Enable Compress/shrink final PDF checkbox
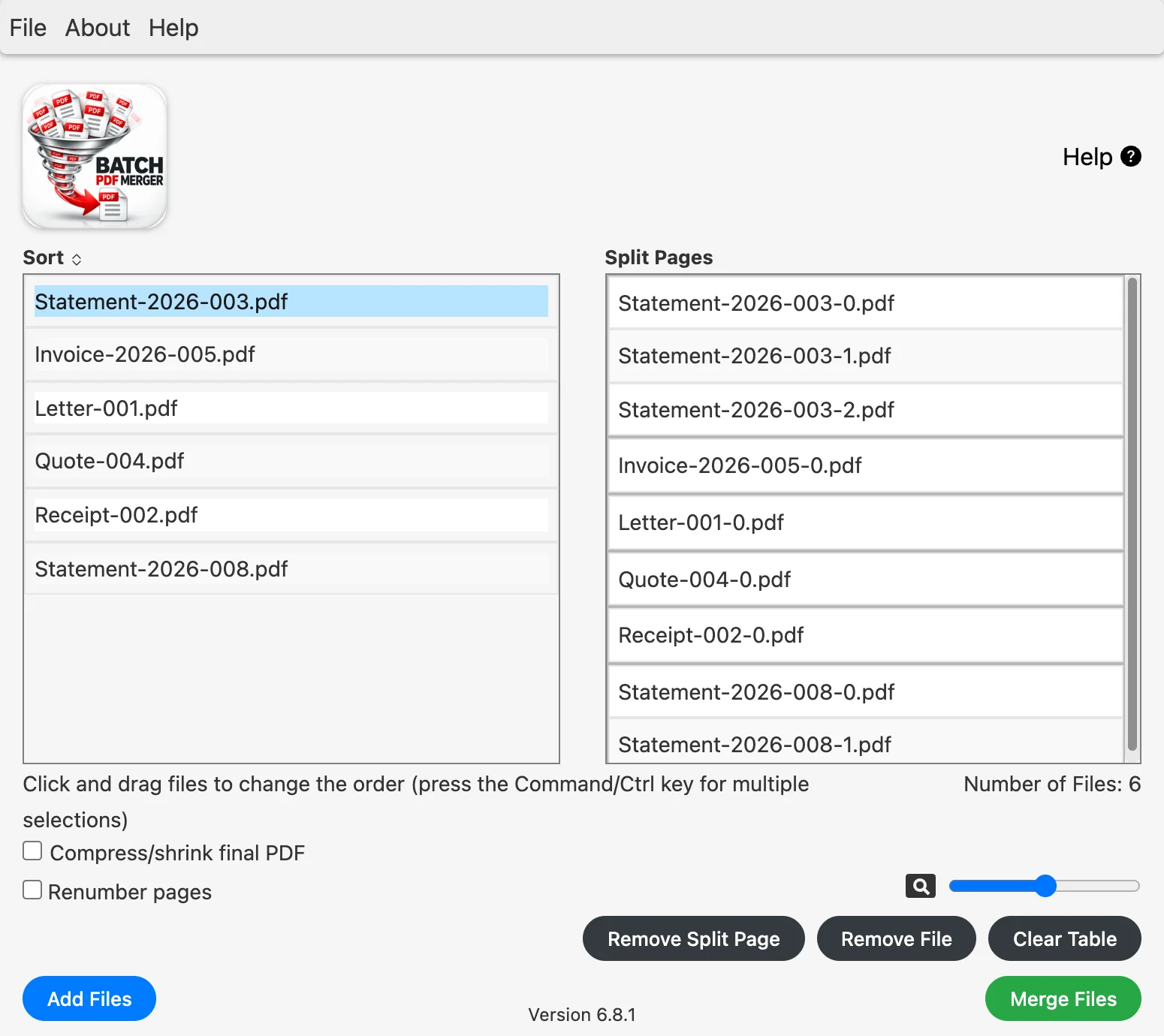This screenshot has height=1036, width=1164. (x=32, y=851)
